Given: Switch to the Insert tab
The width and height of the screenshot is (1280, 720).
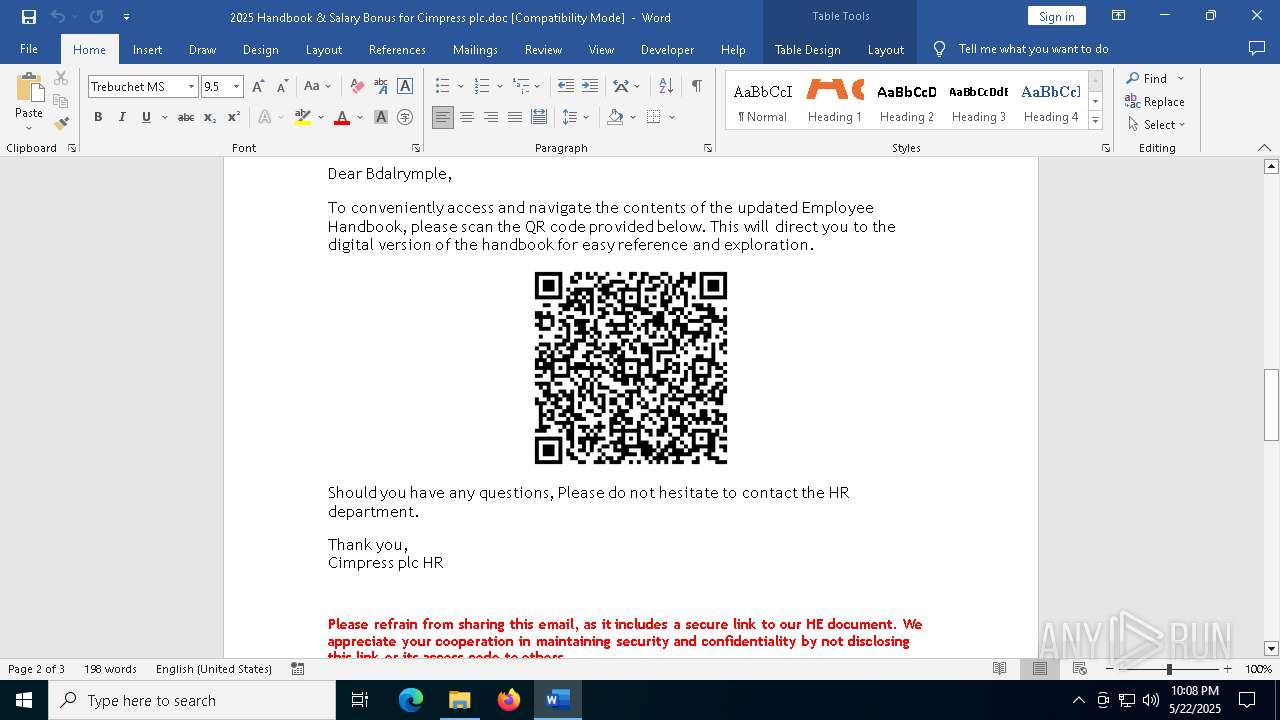Looking at the screenshot, I should coord(147,49).
